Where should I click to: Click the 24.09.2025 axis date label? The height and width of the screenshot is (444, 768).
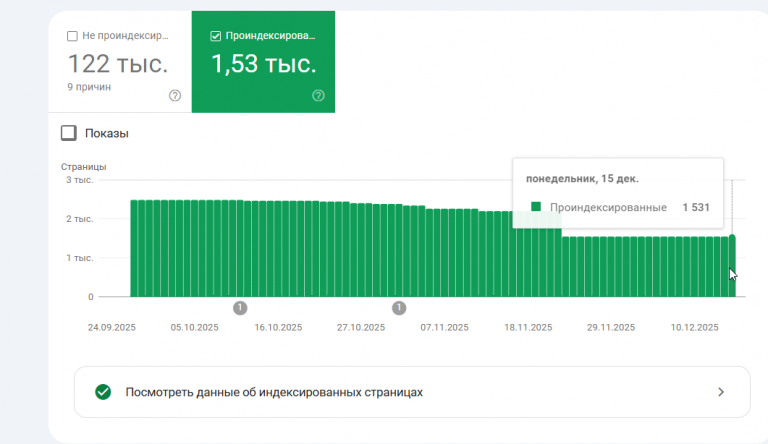112,327
